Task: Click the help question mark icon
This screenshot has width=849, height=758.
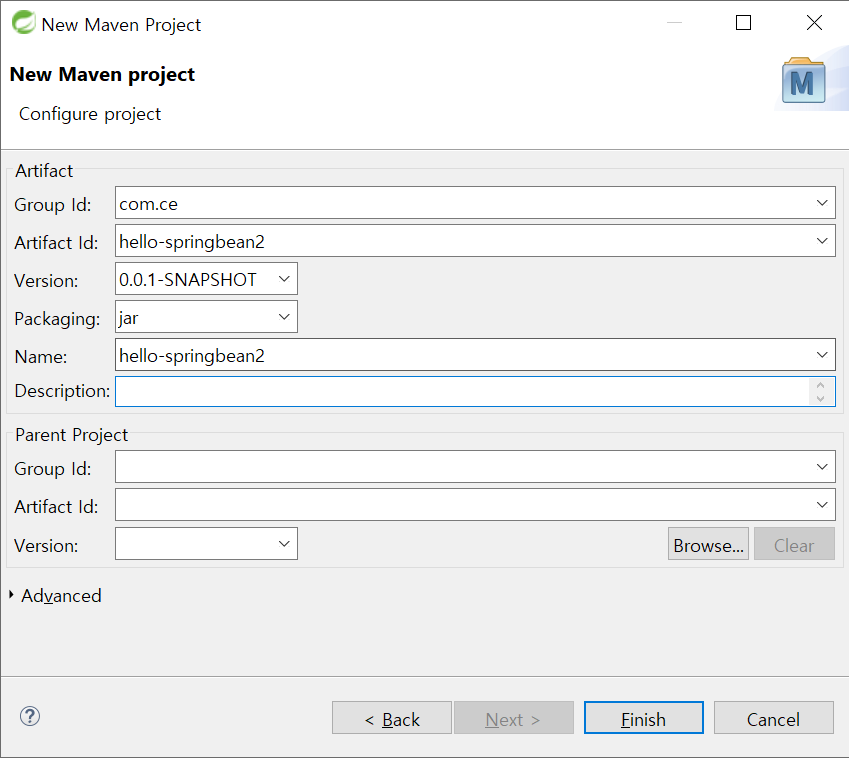Action: (30, 716)
